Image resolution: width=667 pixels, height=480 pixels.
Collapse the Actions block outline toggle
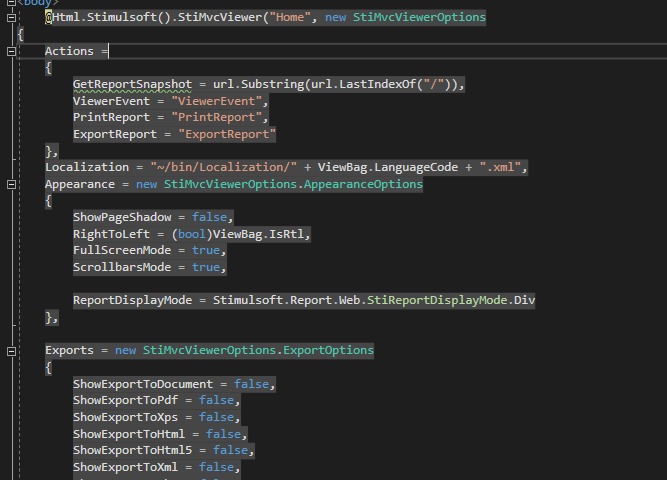click(11, 51)
